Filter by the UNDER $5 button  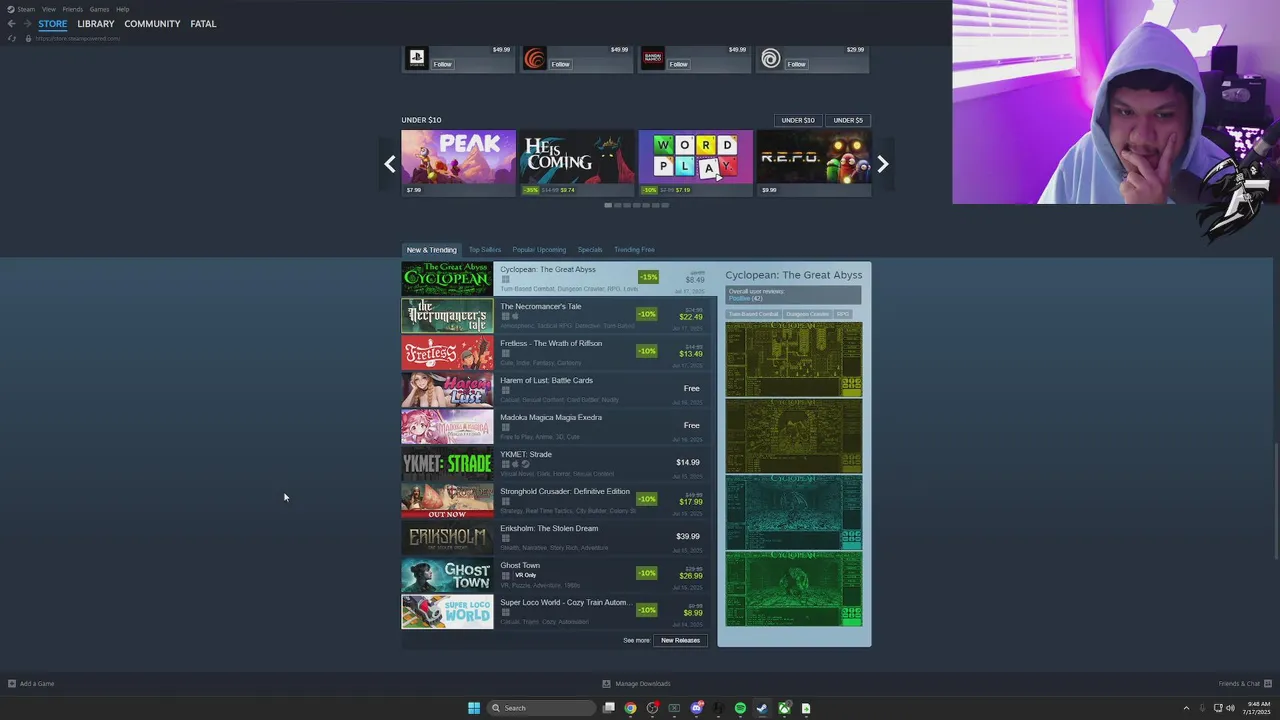point(848,120)
